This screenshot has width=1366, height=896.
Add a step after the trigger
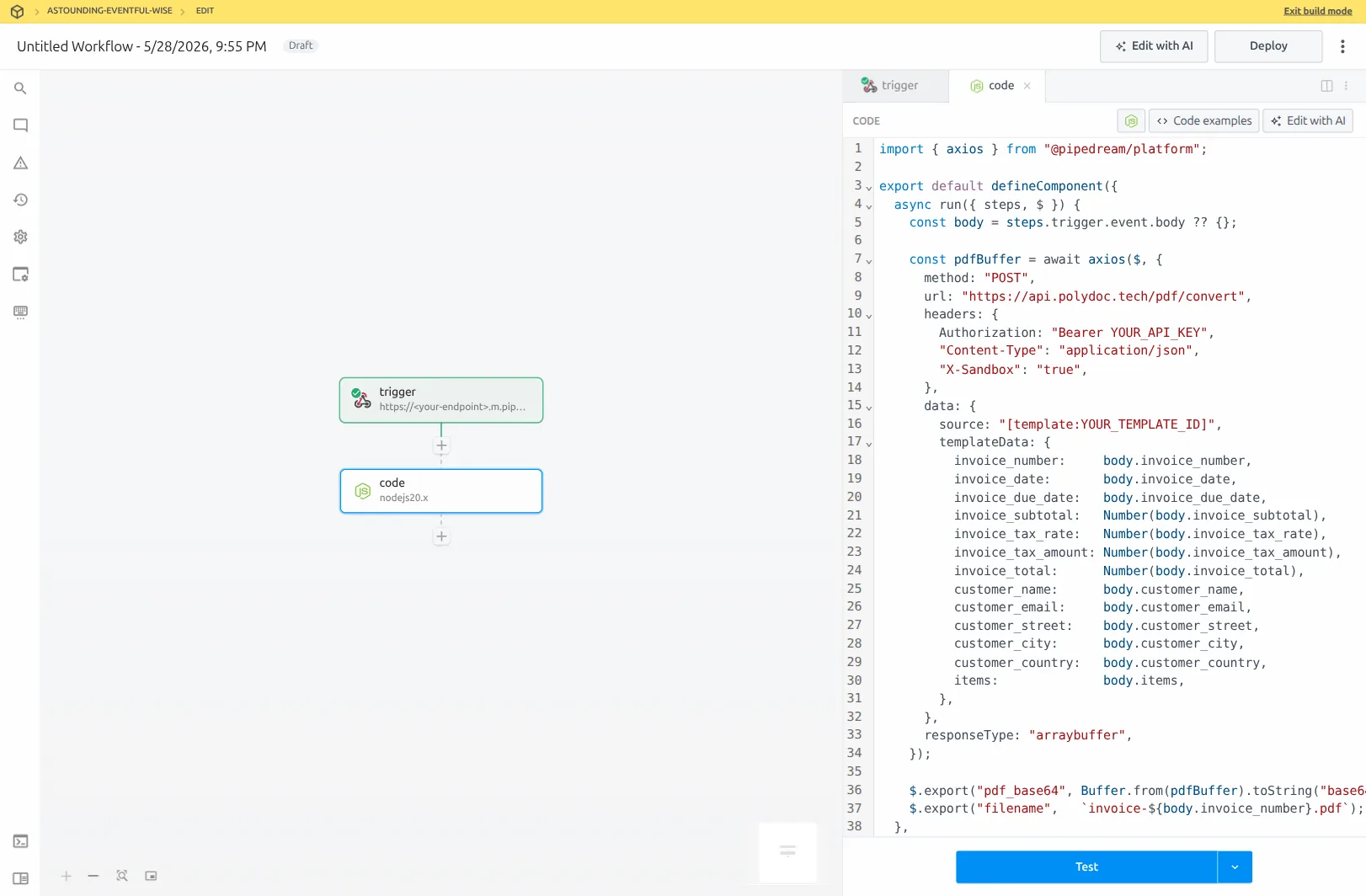pos(441,445)
